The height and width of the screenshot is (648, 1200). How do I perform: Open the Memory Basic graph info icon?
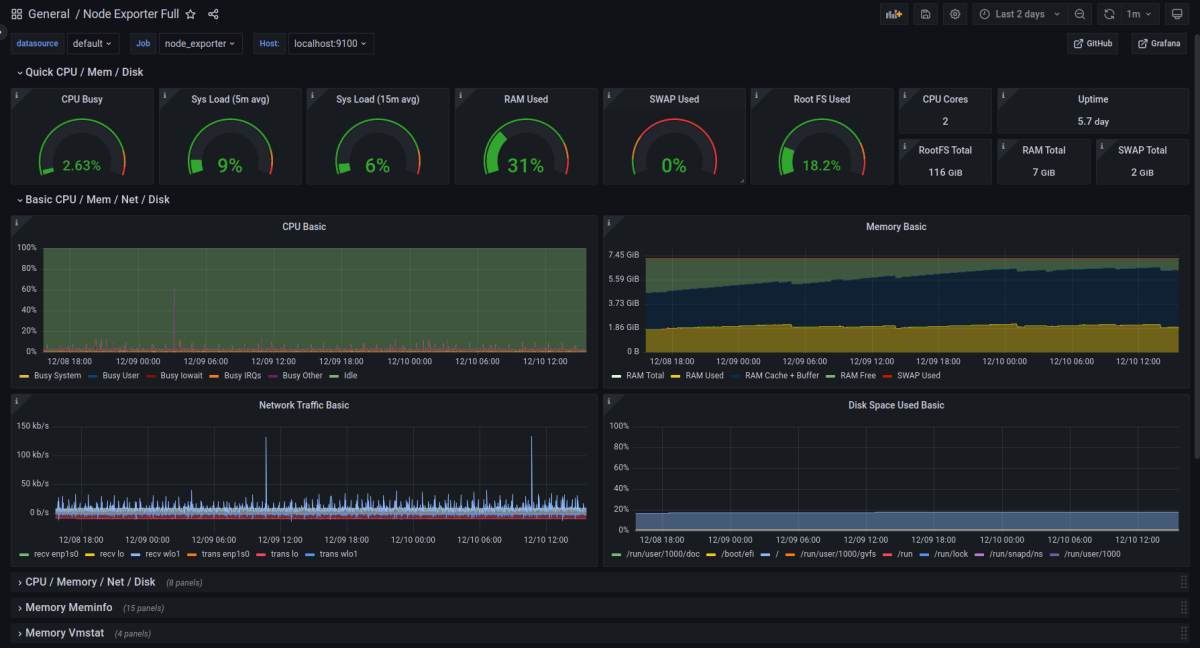[x=609, y=222]
